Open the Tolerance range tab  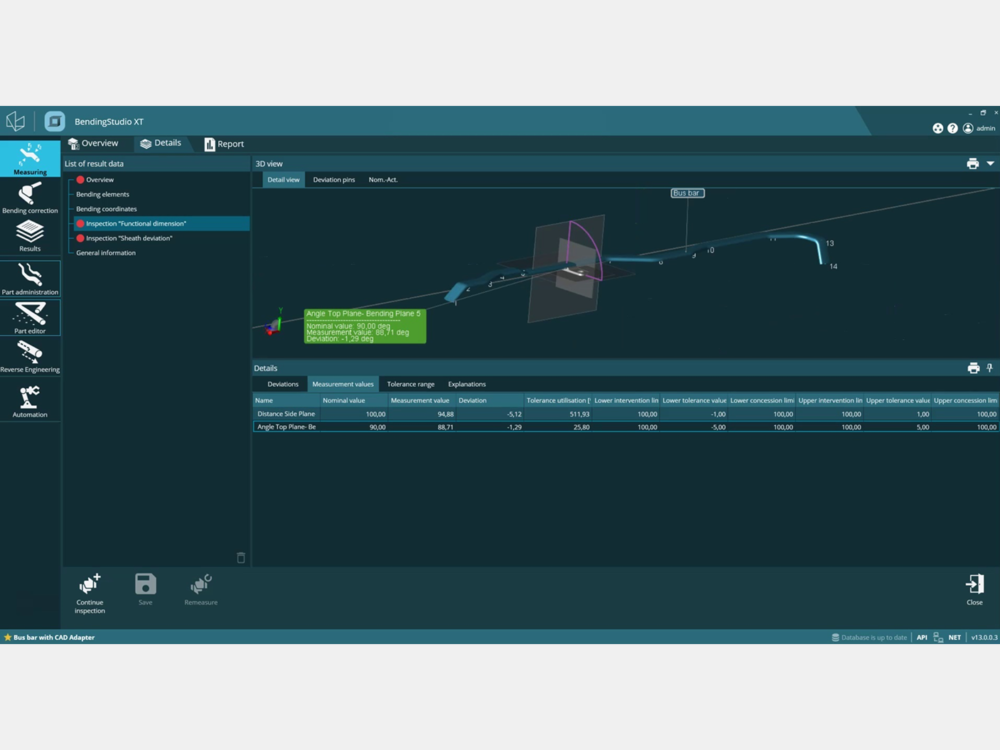(410, 384)
